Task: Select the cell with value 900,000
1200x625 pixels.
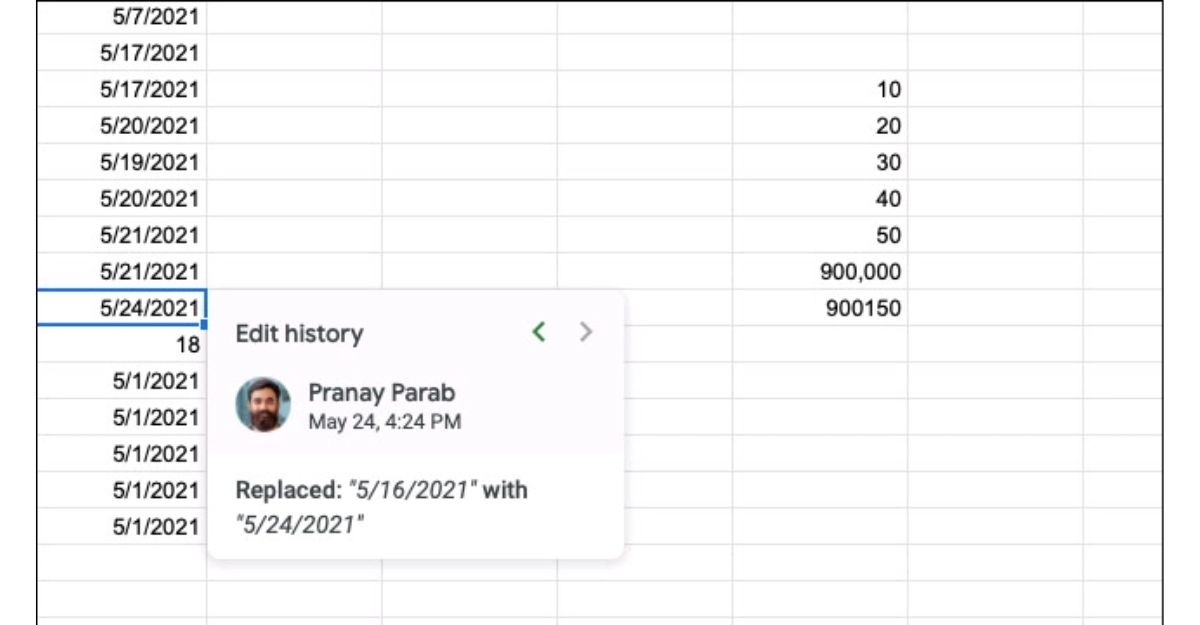Action: pos(820,272)
